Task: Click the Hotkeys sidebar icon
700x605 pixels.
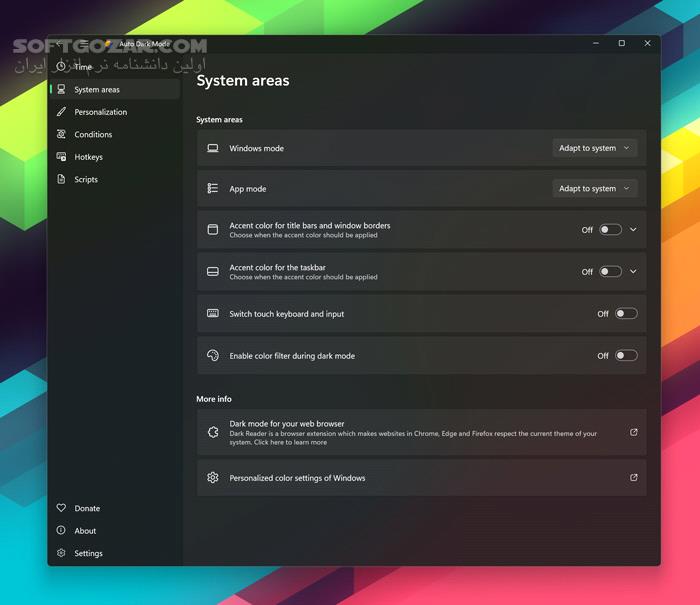Action: [61, 157]
